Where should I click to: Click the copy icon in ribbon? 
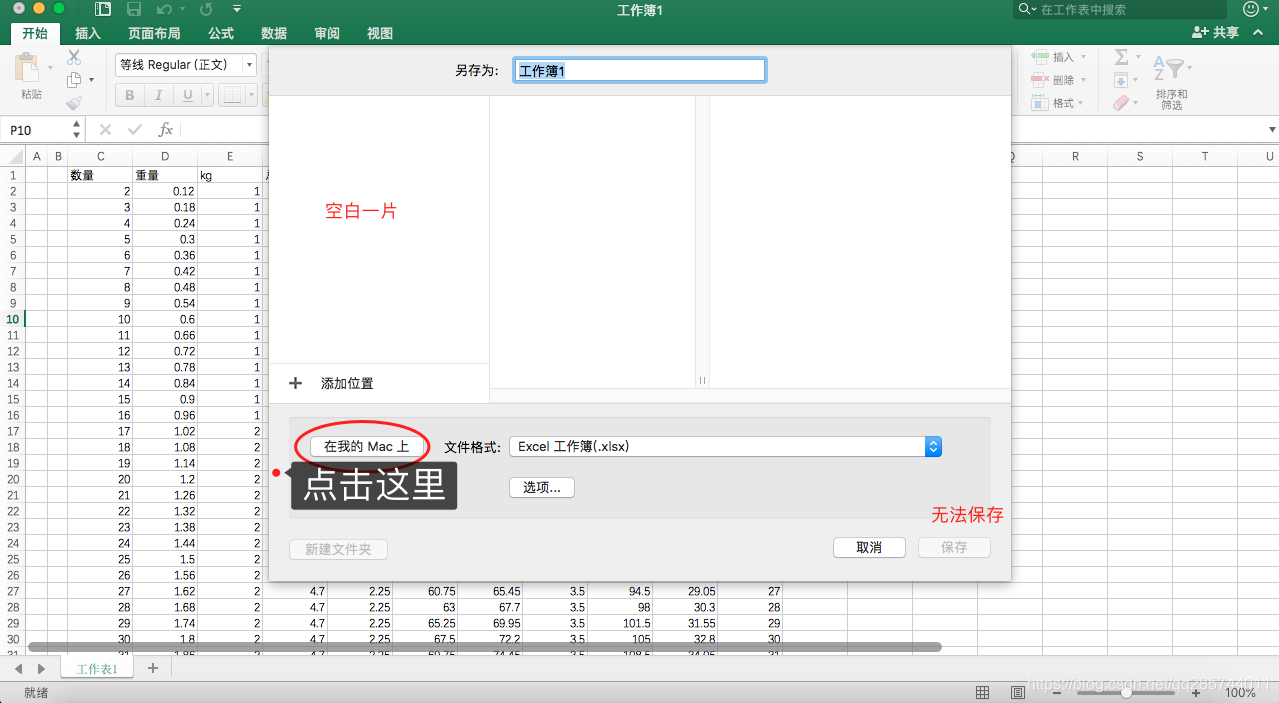pos(74,80)
